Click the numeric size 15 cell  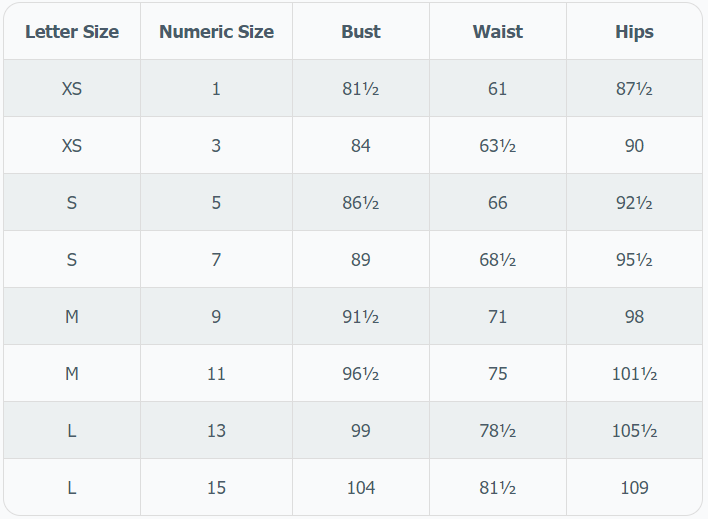216,487
